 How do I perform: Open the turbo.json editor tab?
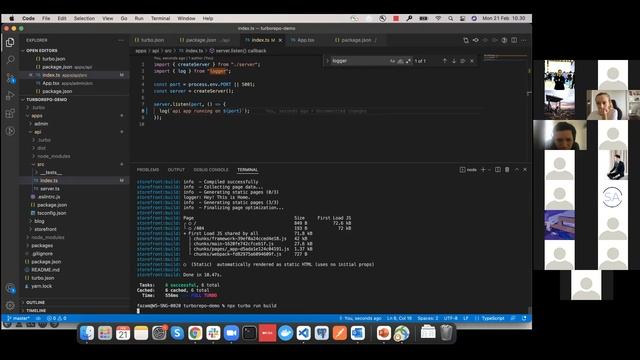tap(150, 40)
